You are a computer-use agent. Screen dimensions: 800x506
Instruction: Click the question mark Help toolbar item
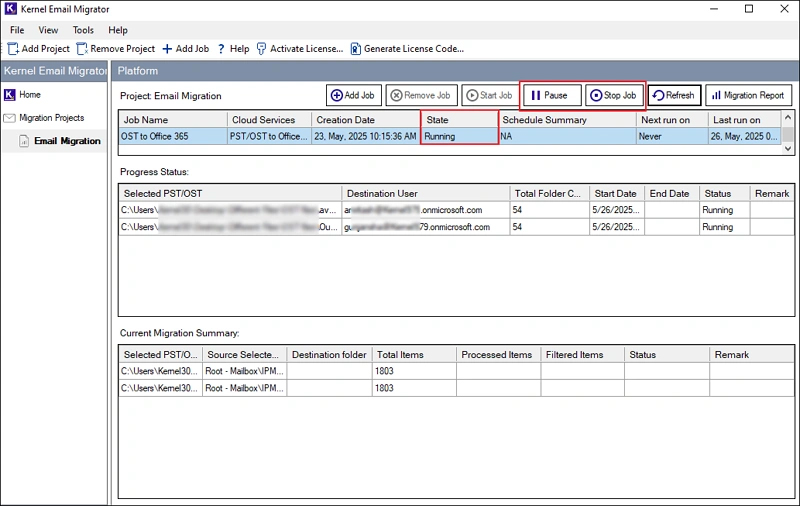point(233,49)
